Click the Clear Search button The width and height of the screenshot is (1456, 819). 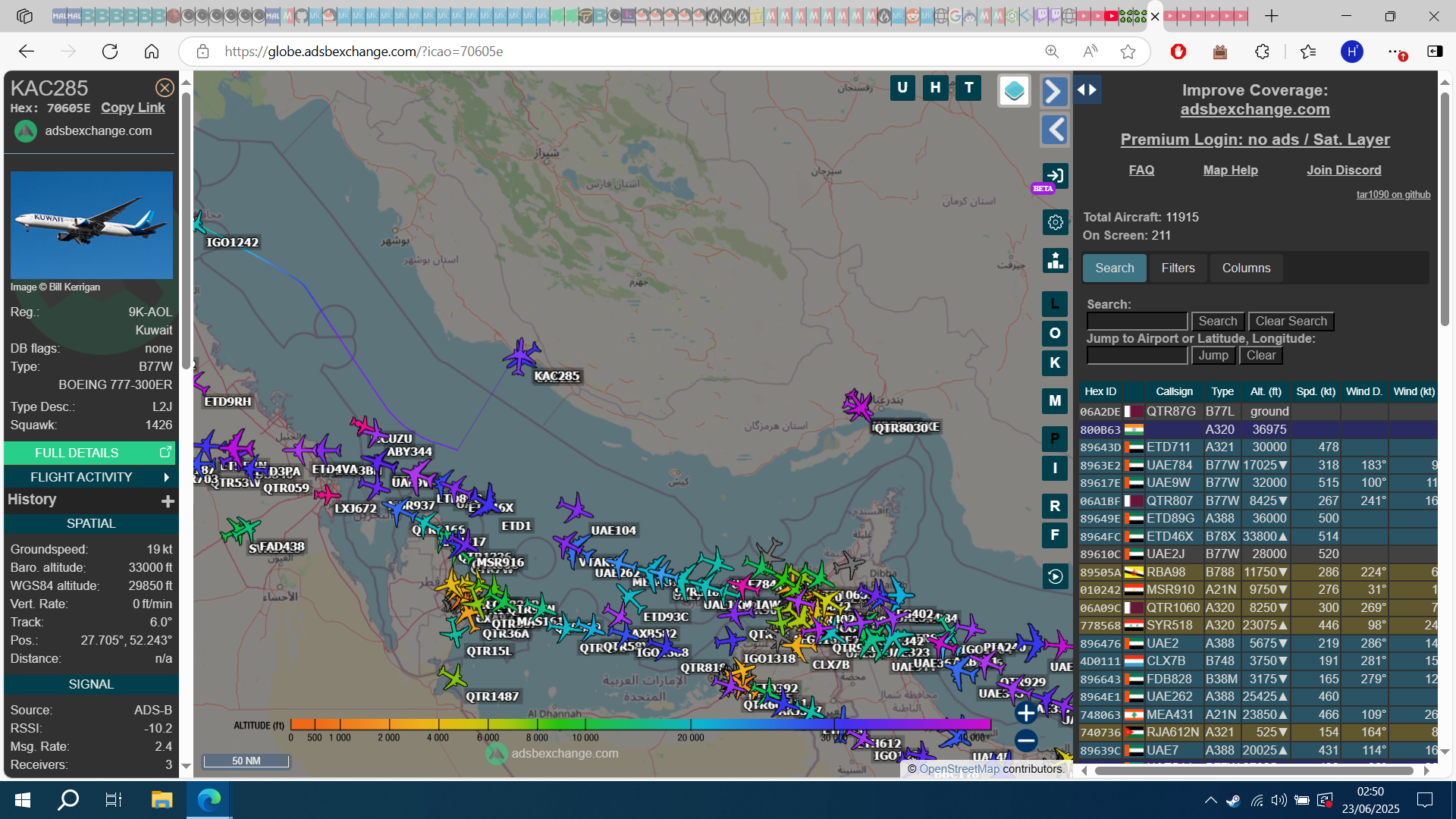pos(1291,322)
